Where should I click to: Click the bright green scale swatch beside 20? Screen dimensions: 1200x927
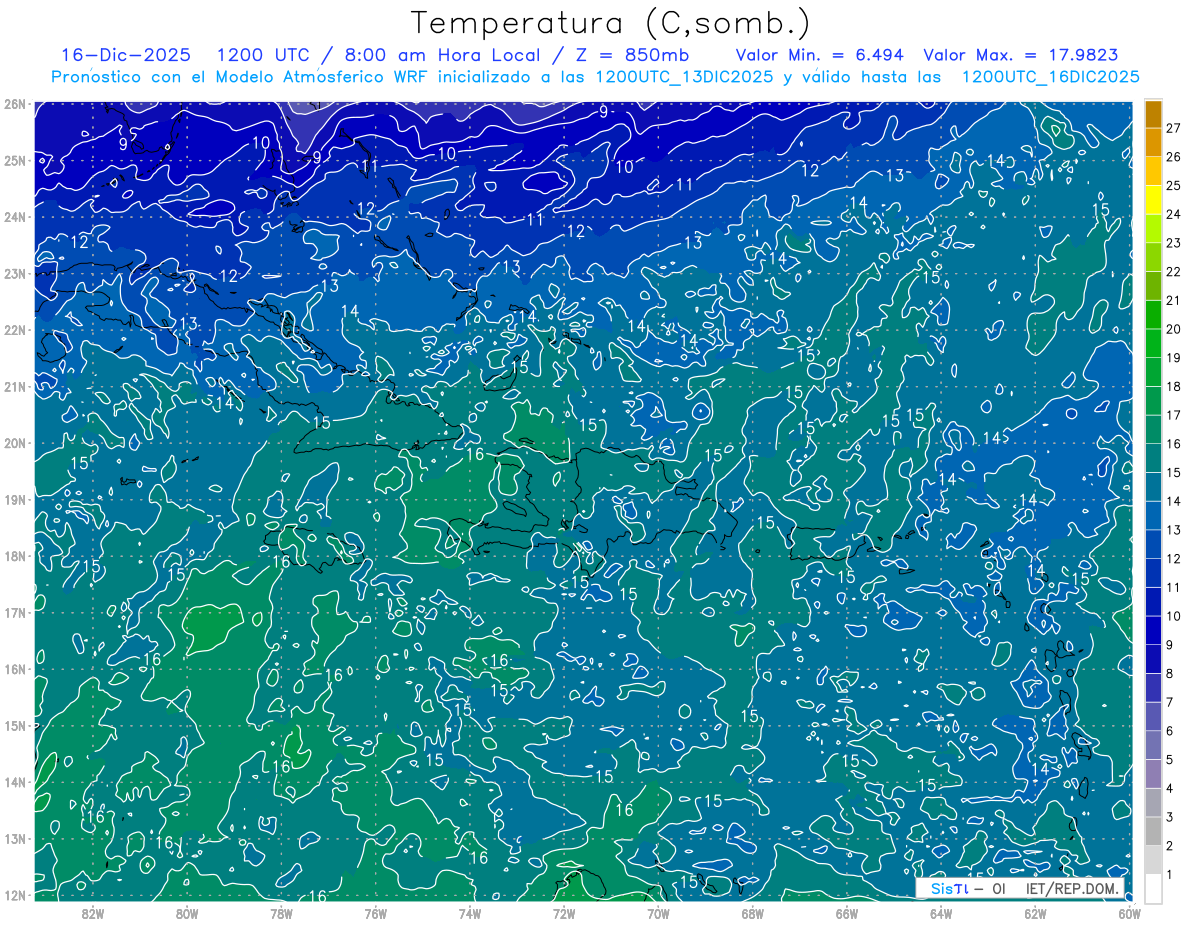tap(1153, 315)
